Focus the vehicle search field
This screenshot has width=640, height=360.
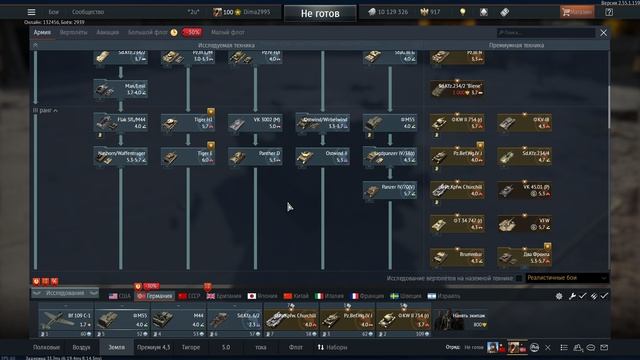click(546, 33)
